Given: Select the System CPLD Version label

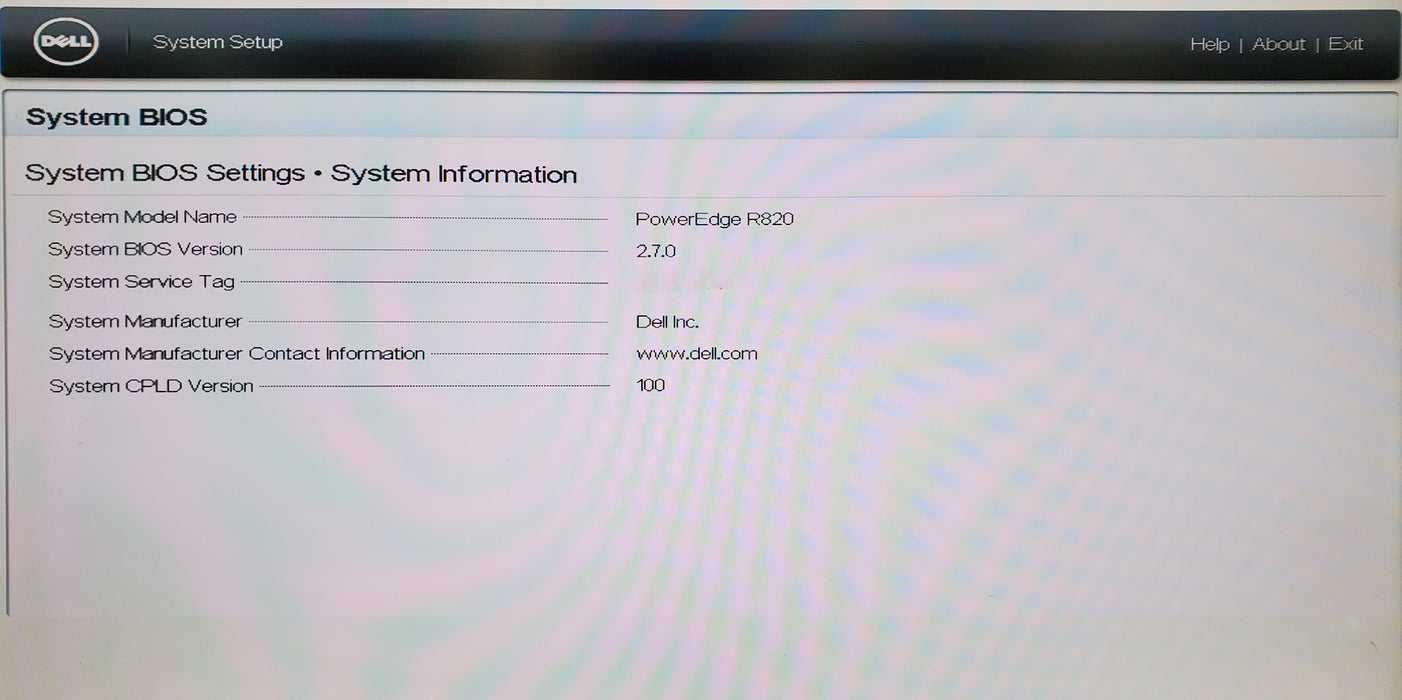Looking at the screenshot, I should point(151,386).
